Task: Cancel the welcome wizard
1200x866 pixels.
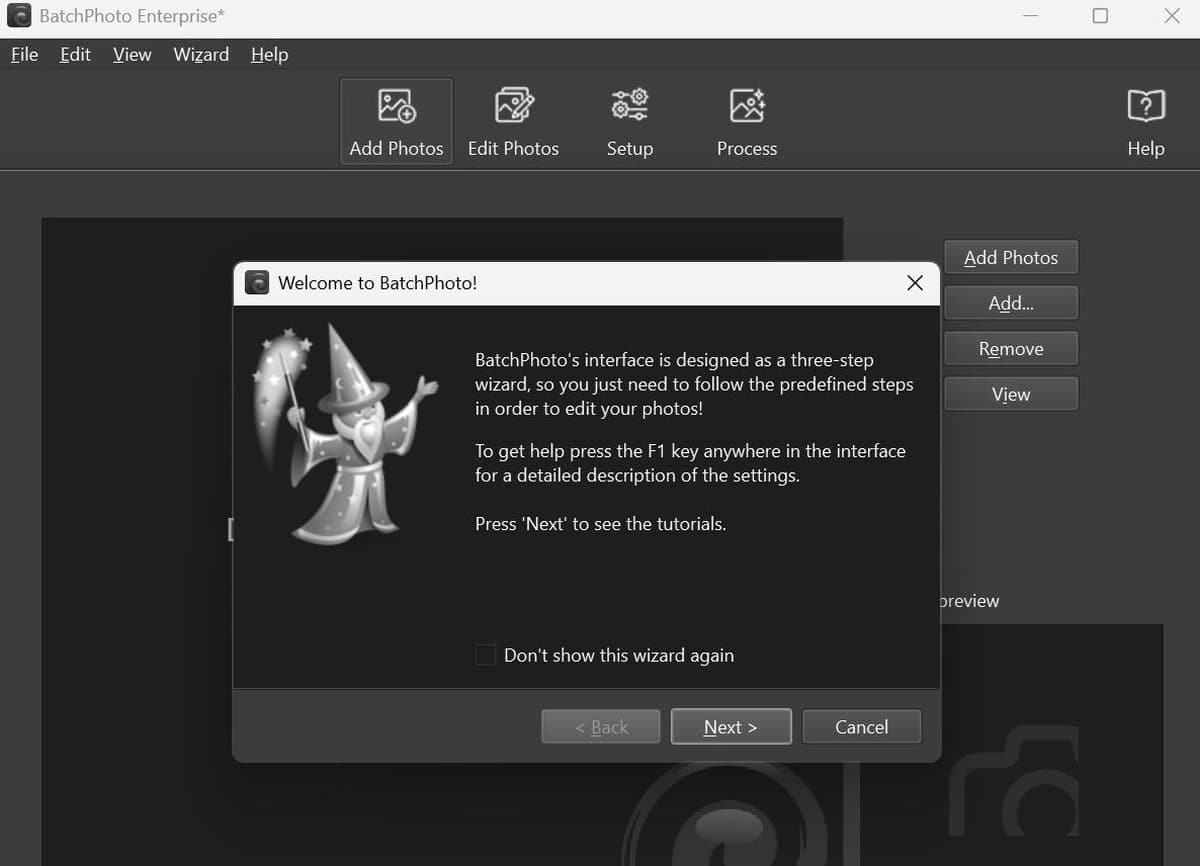Action: 861,727
